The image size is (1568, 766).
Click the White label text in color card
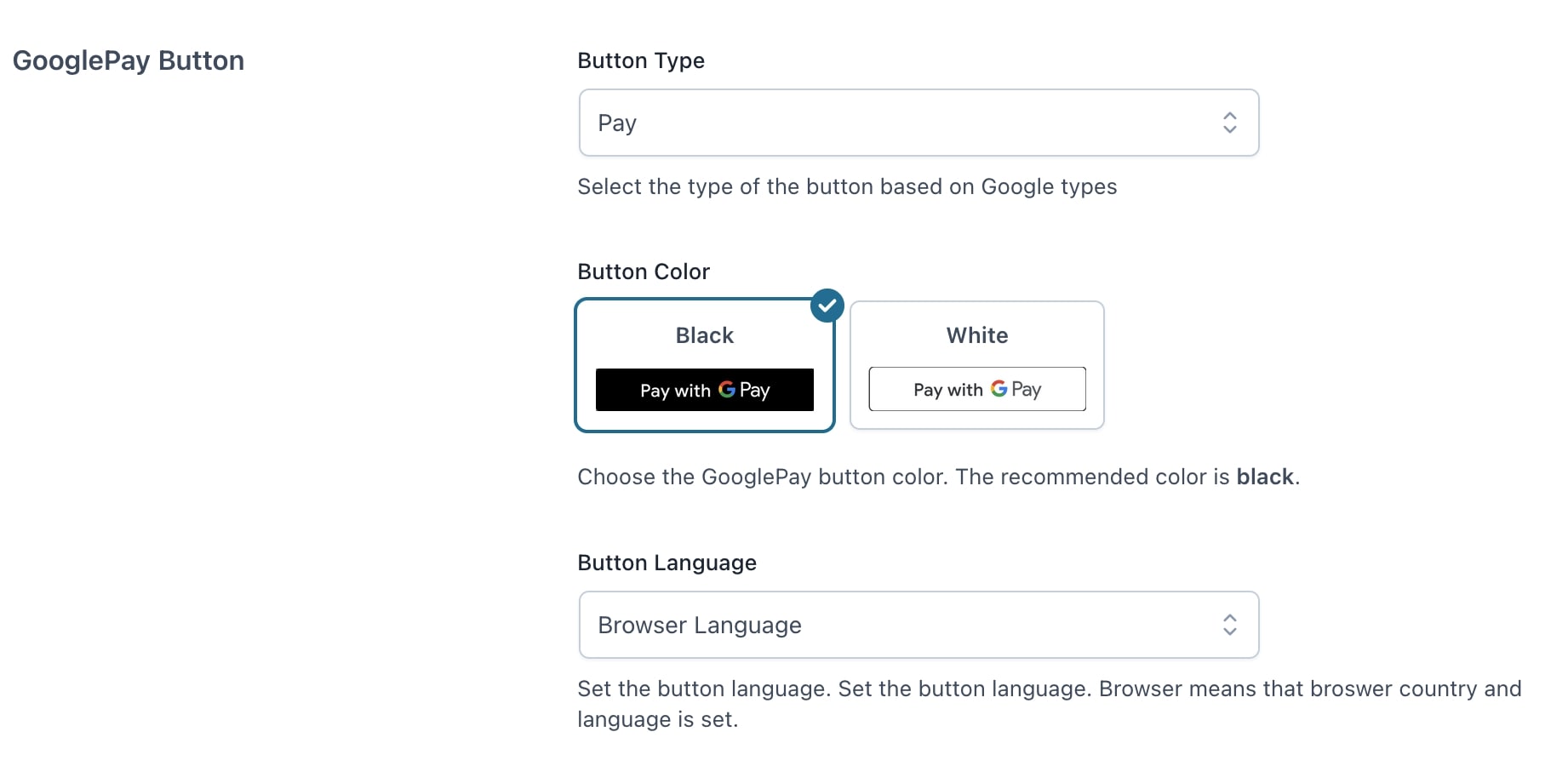(977, 335)
